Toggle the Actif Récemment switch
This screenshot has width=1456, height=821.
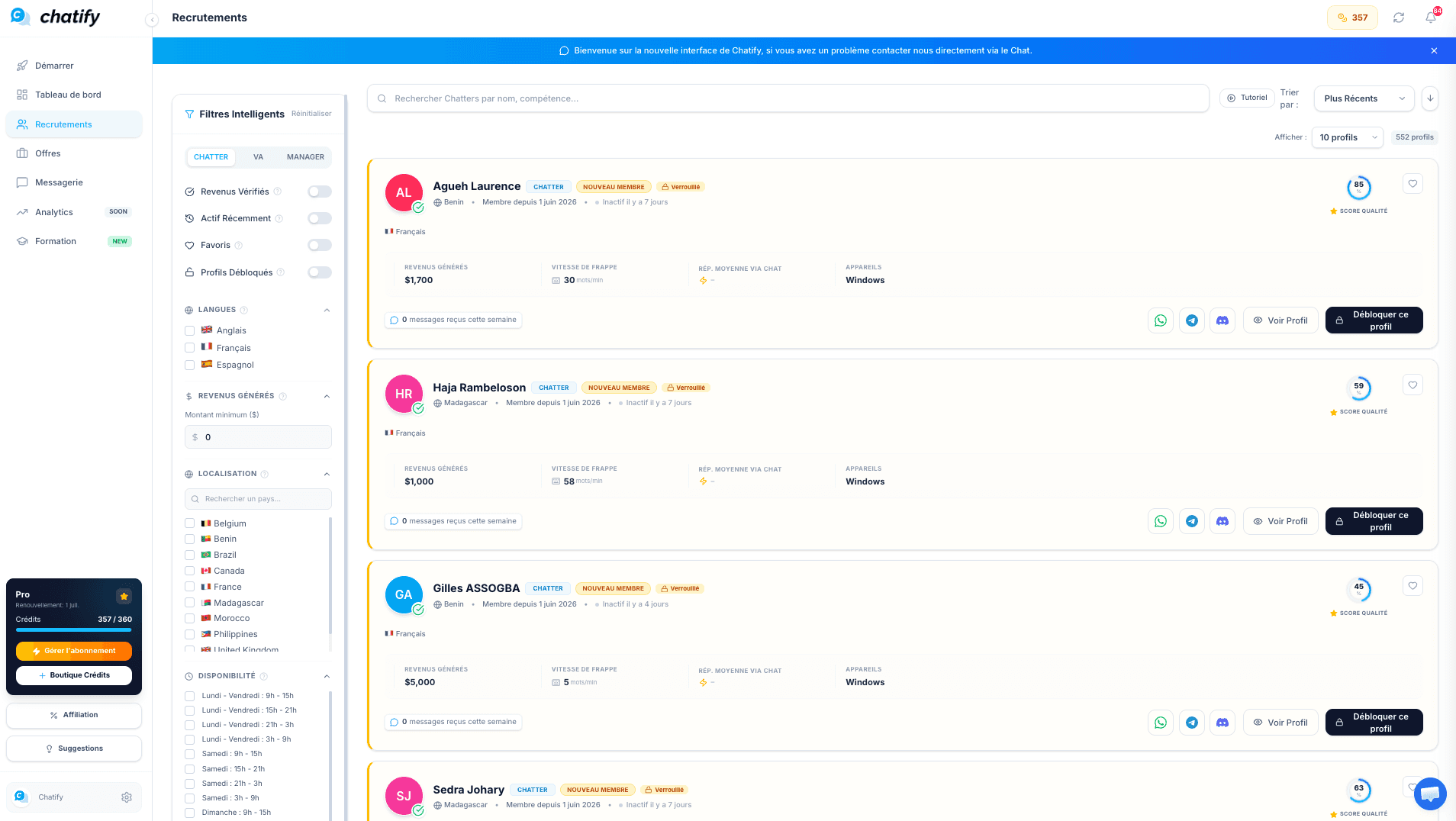(320, 218)
